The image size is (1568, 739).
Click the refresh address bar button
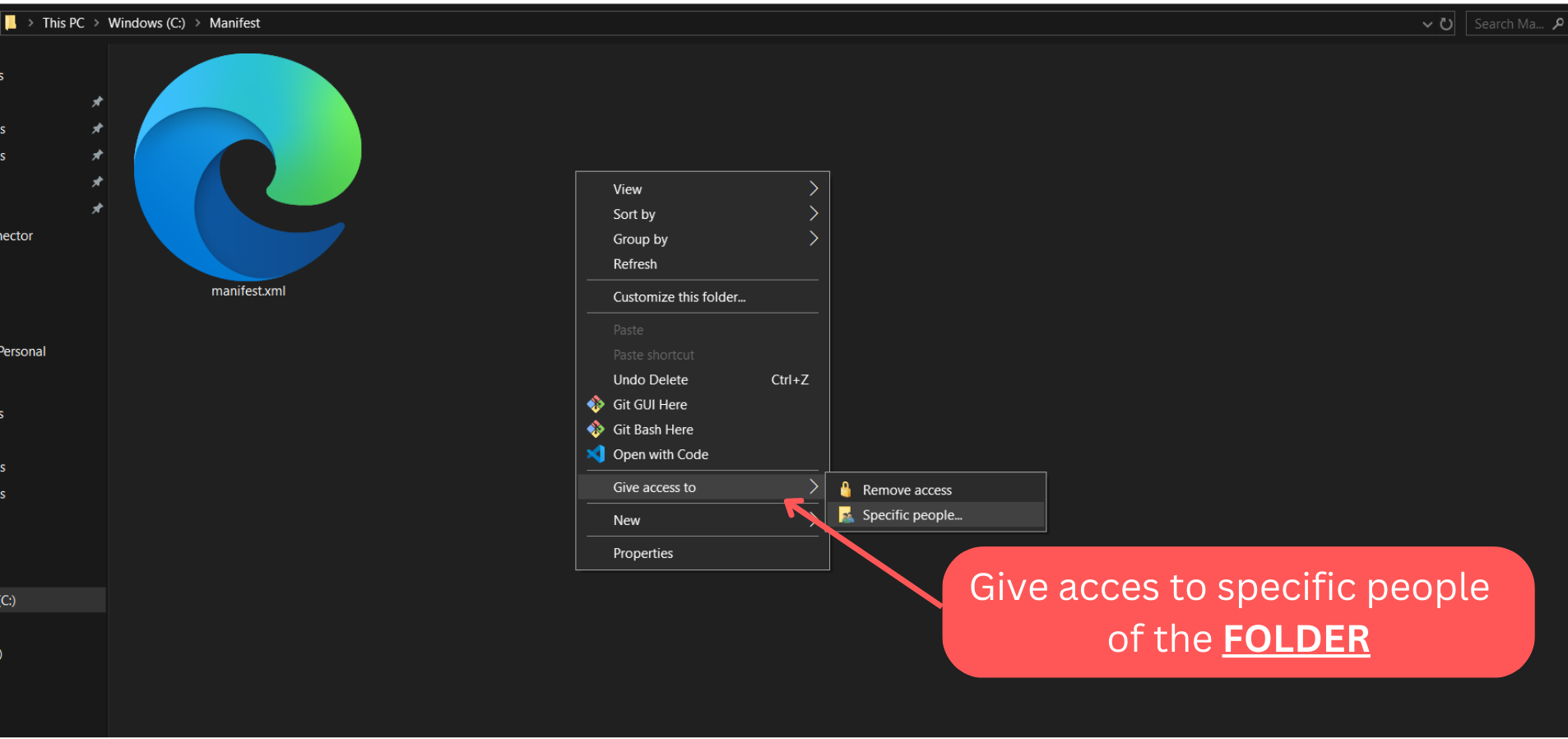coord(1446,24)
